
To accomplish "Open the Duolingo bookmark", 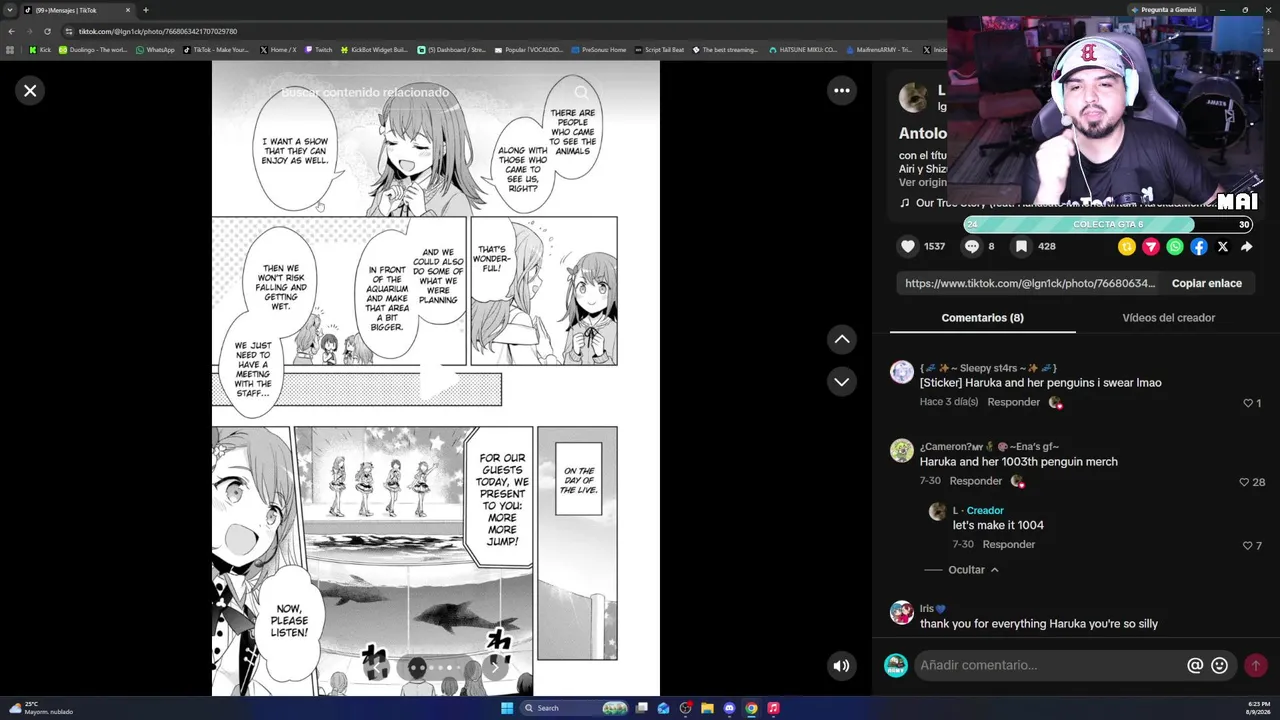I will pyautogui.click(x=93, y=50).
